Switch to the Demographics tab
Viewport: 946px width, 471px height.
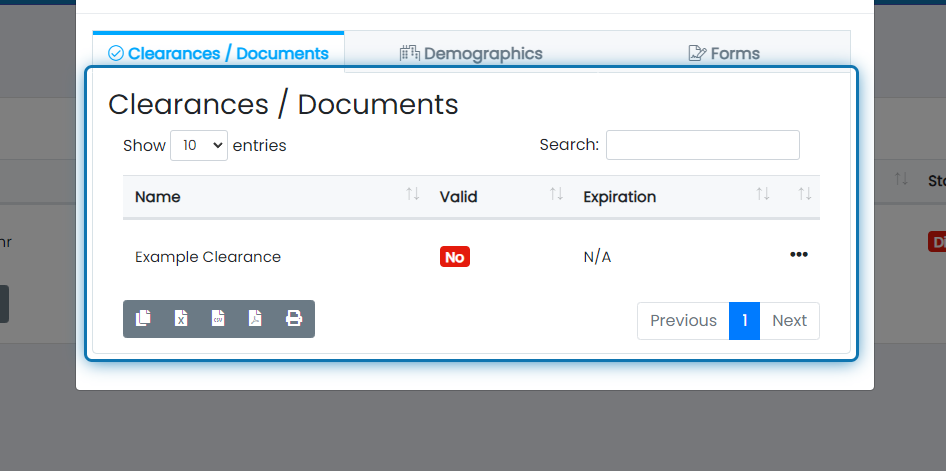pyautogui.click(x=471, y=54)
